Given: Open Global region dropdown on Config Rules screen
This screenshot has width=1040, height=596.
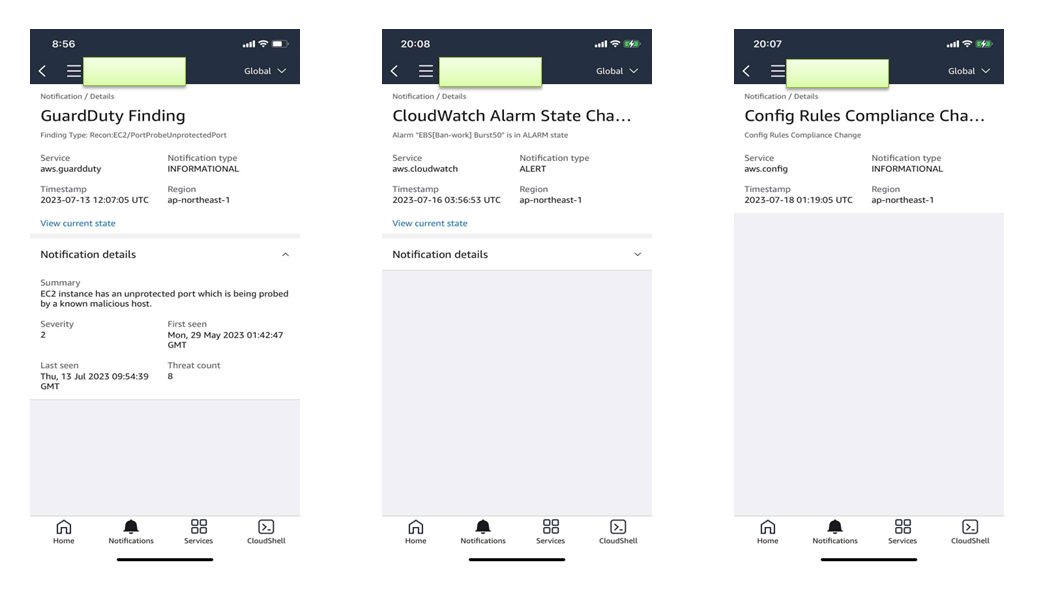Looking at the screenshot, I should (968, 71).
